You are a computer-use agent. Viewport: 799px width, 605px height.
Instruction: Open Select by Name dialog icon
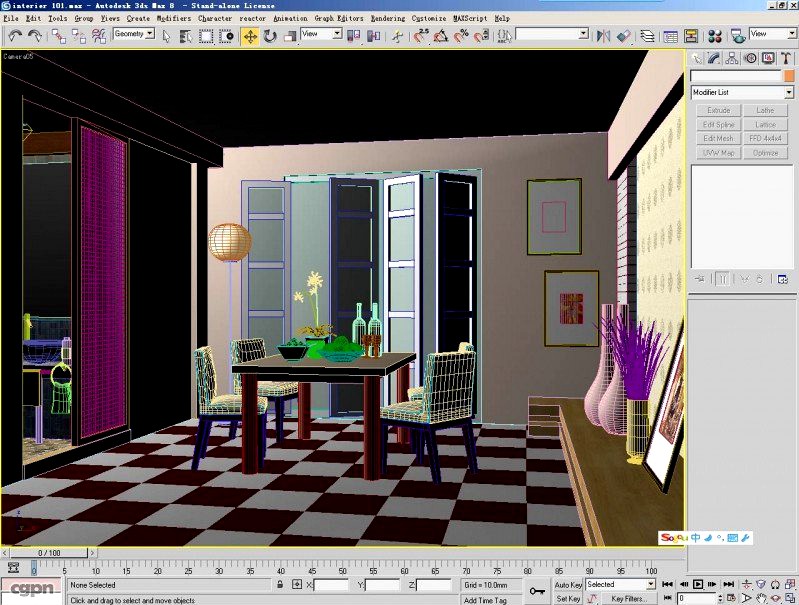click(x=186, y=36)
